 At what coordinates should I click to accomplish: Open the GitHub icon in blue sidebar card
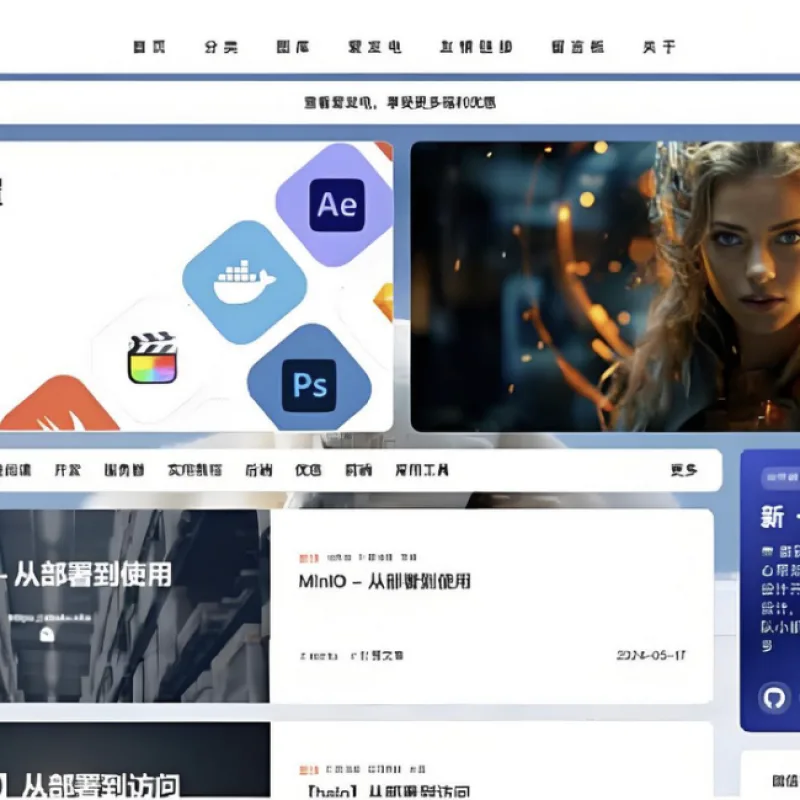click(774, 697)
